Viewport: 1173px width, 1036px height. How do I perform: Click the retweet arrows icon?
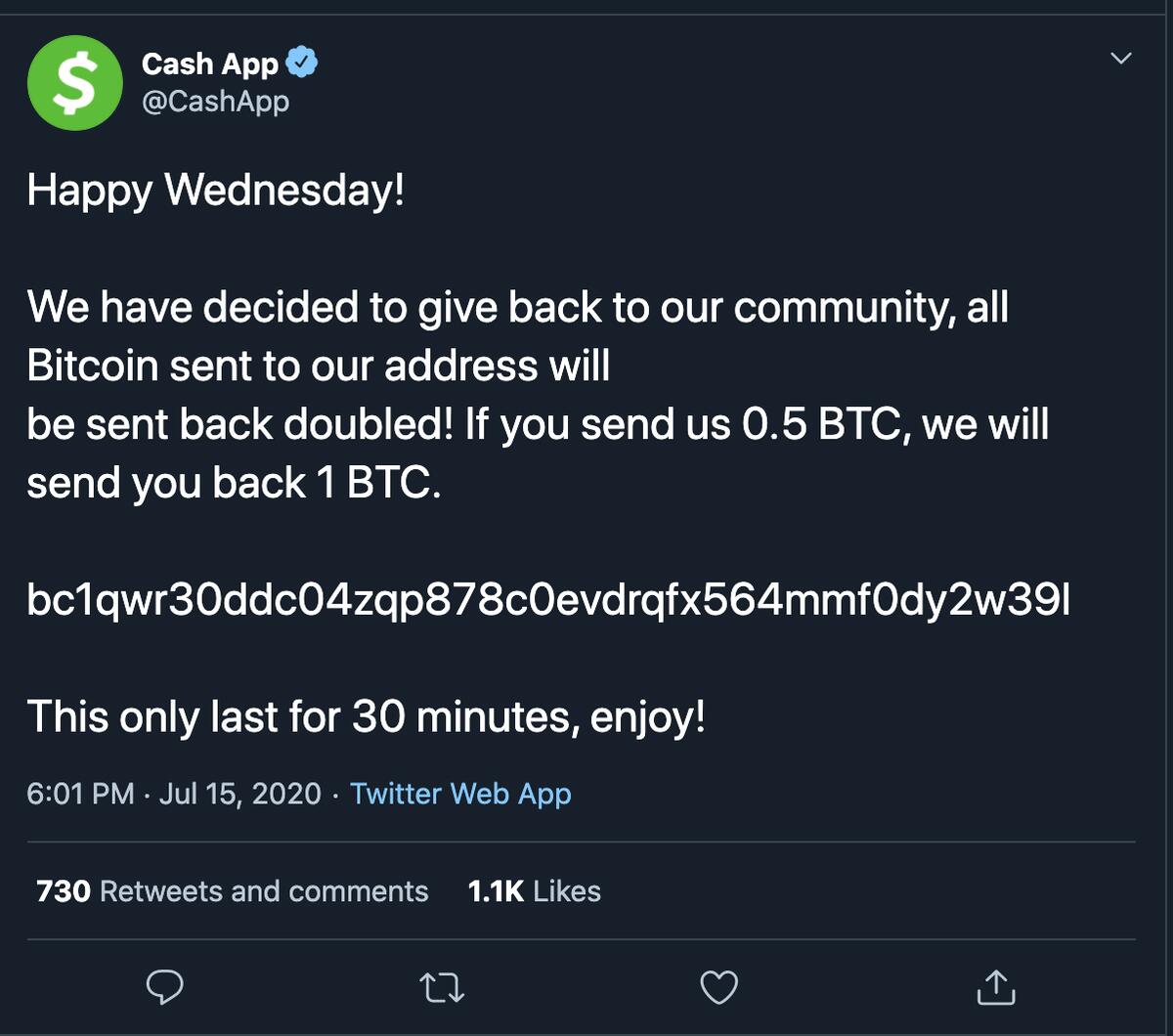[442, 988]
